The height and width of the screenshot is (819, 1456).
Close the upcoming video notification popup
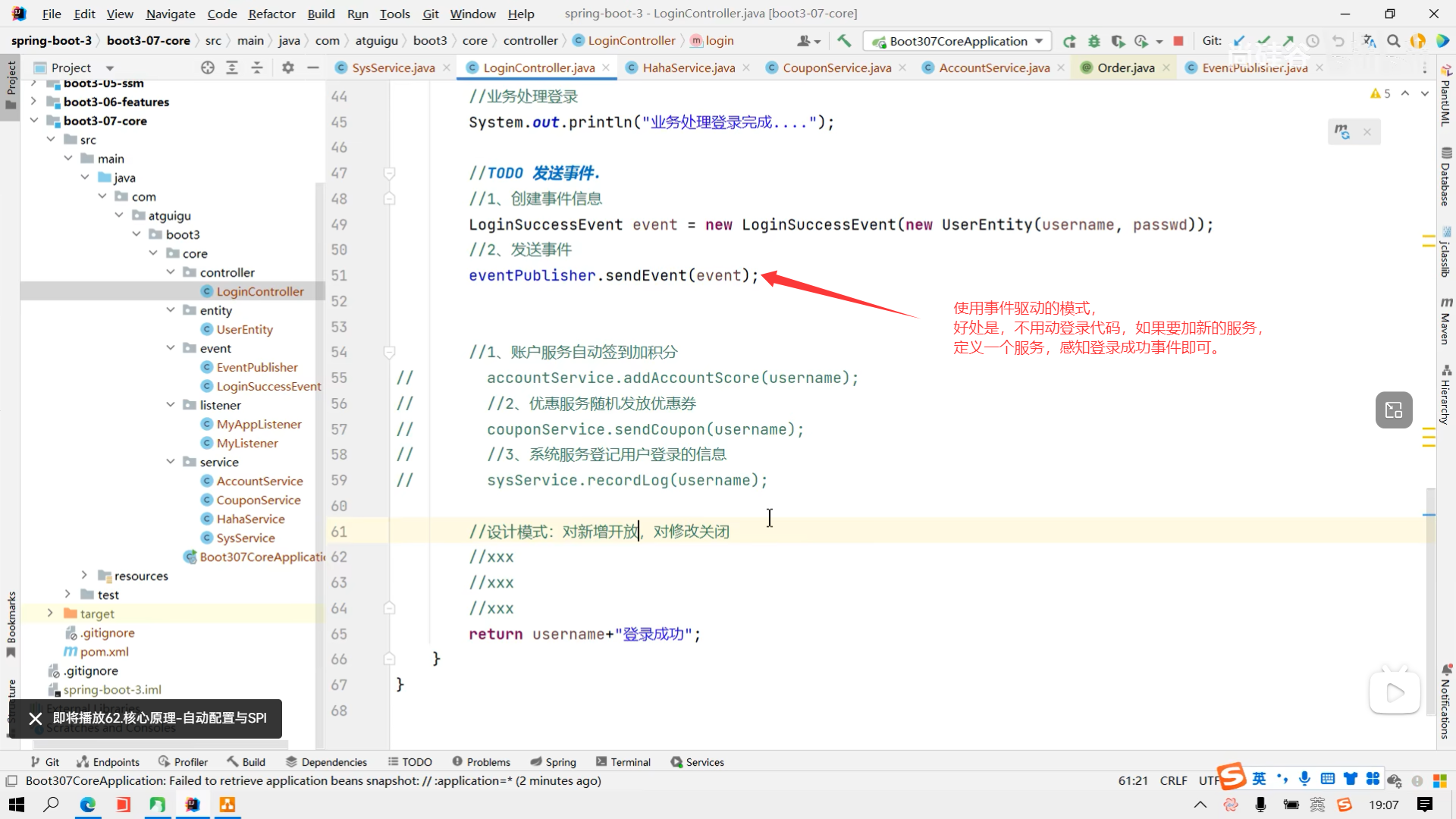point(36,718)
